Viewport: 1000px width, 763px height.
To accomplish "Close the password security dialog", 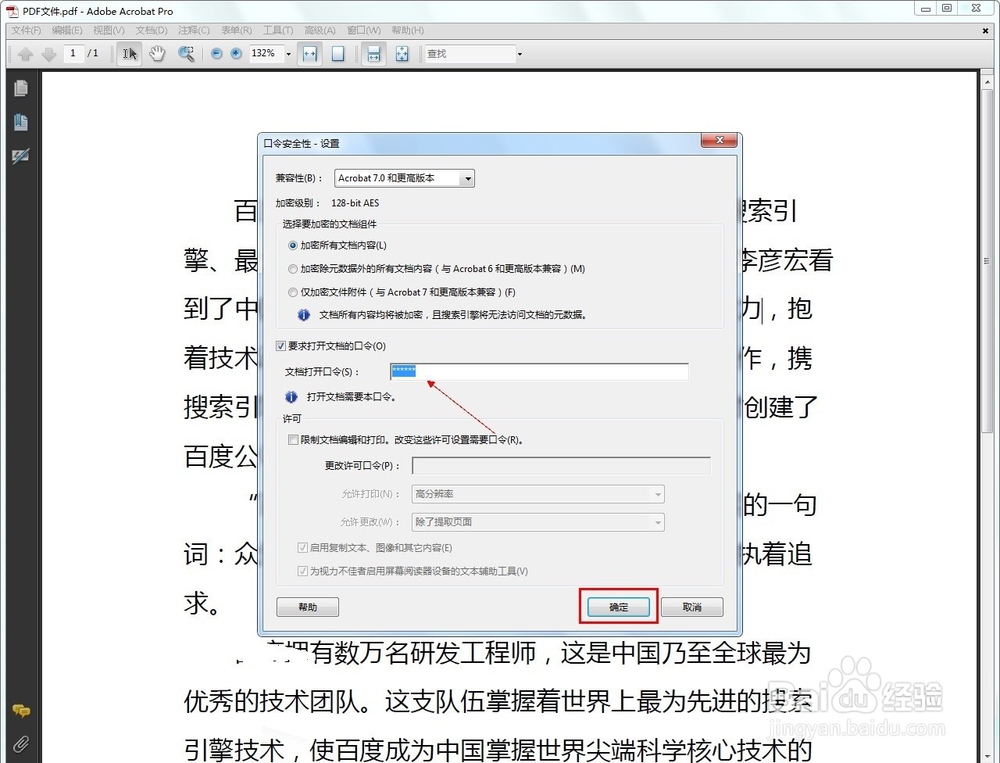I will pos(719,140).
